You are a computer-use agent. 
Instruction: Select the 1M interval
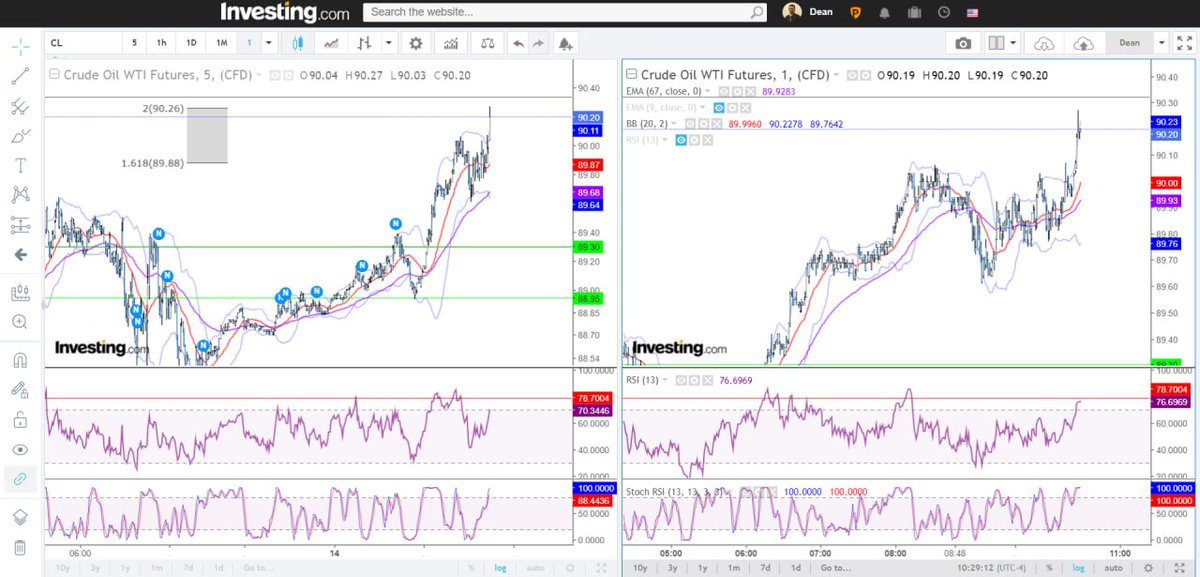point(222,44)
